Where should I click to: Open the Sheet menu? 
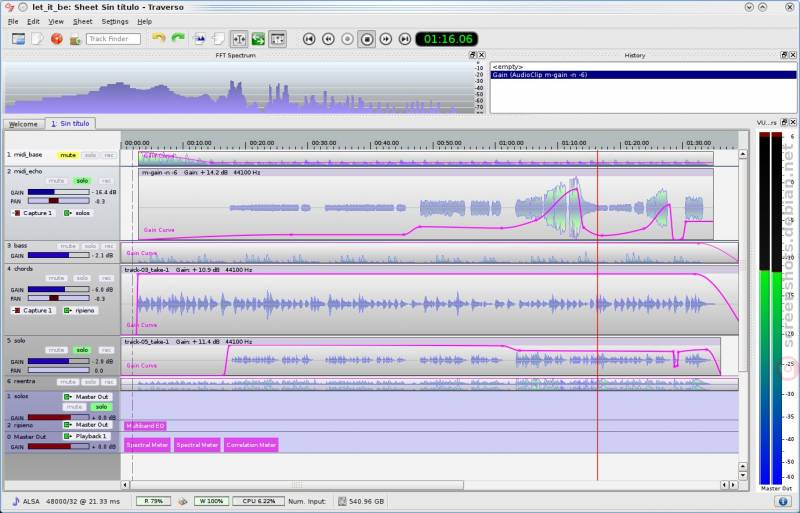pos(82,21)
